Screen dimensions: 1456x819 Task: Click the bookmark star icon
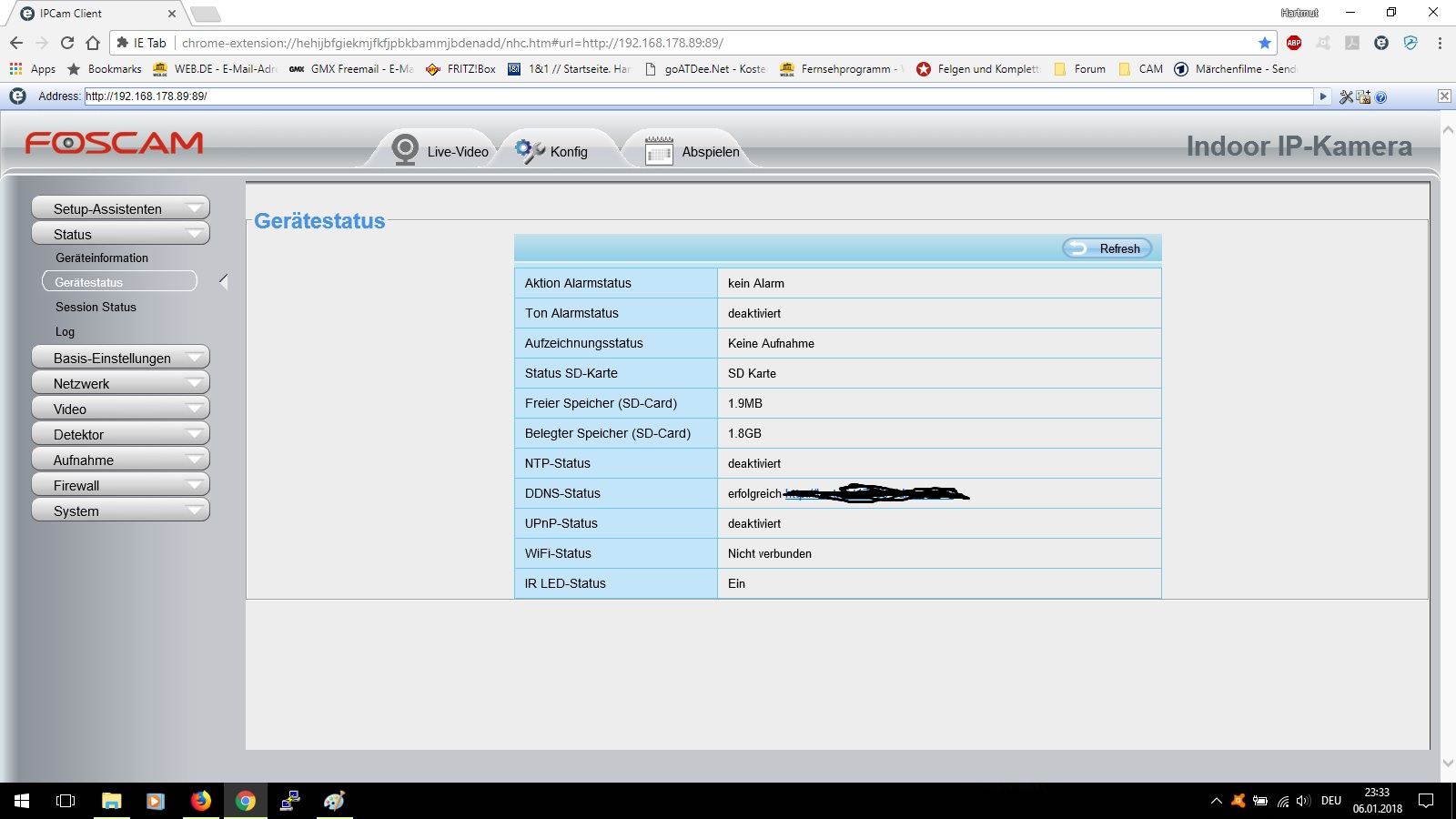1264,43
